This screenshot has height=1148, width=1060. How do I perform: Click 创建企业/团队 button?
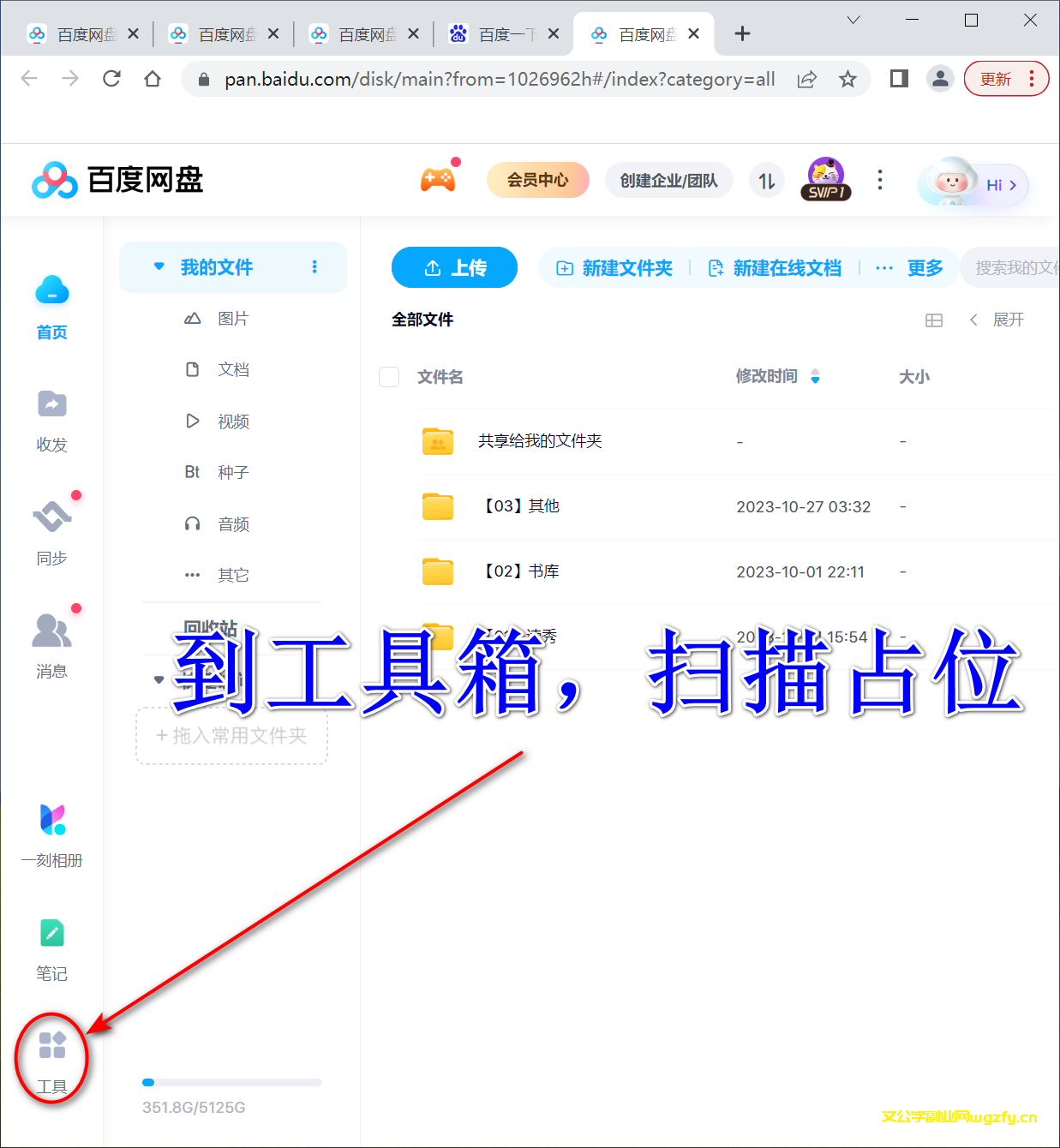(x=668, y=181)
